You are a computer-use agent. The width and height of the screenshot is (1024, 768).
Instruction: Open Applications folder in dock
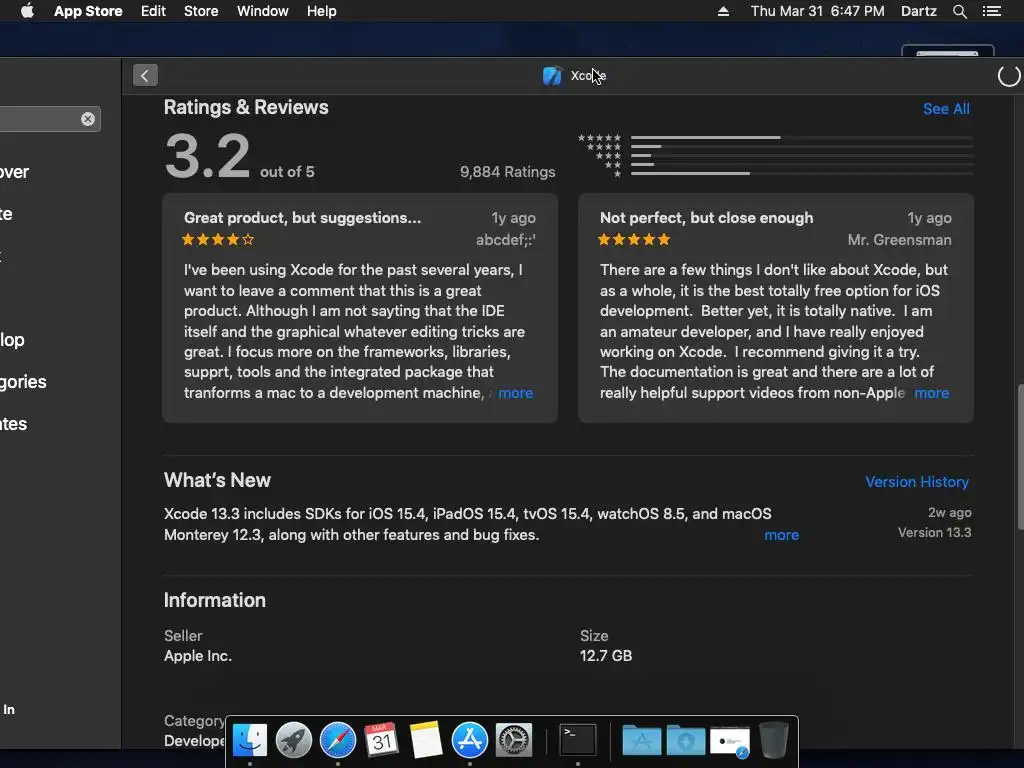coord(641,740)
